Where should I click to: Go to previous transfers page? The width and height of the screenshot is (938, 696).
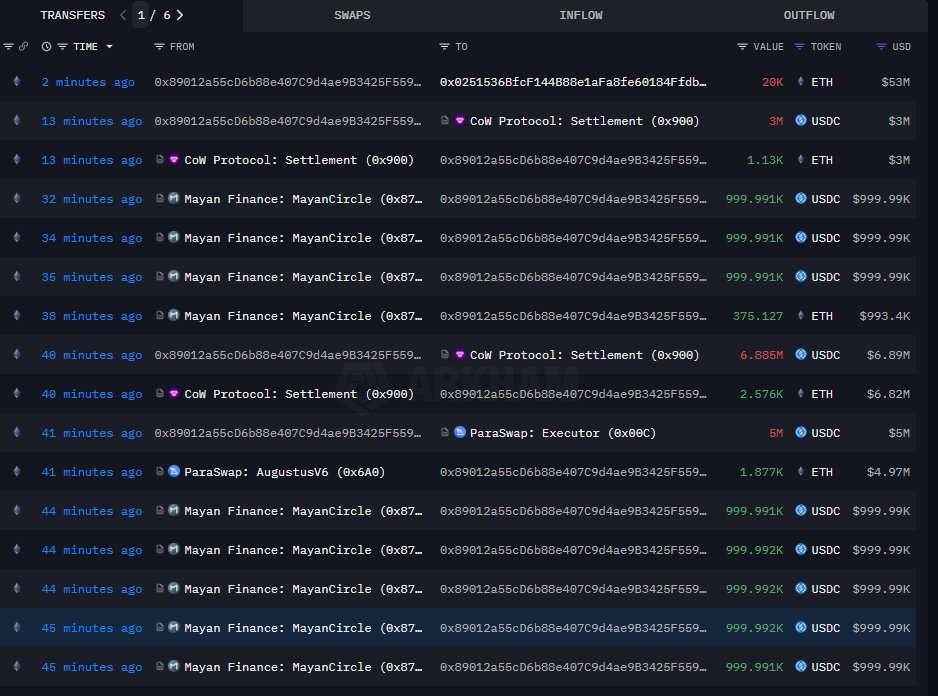pyautogui.click(x=123, y=16)
